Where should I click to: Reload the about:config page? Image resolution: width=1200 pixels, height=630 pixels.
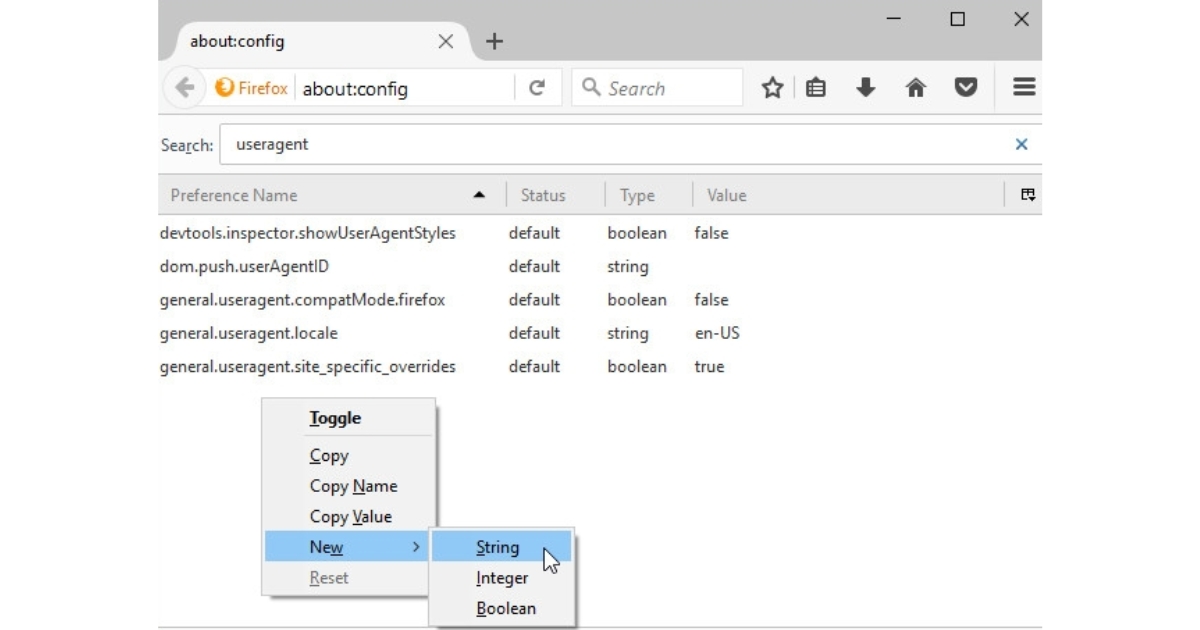537,88
